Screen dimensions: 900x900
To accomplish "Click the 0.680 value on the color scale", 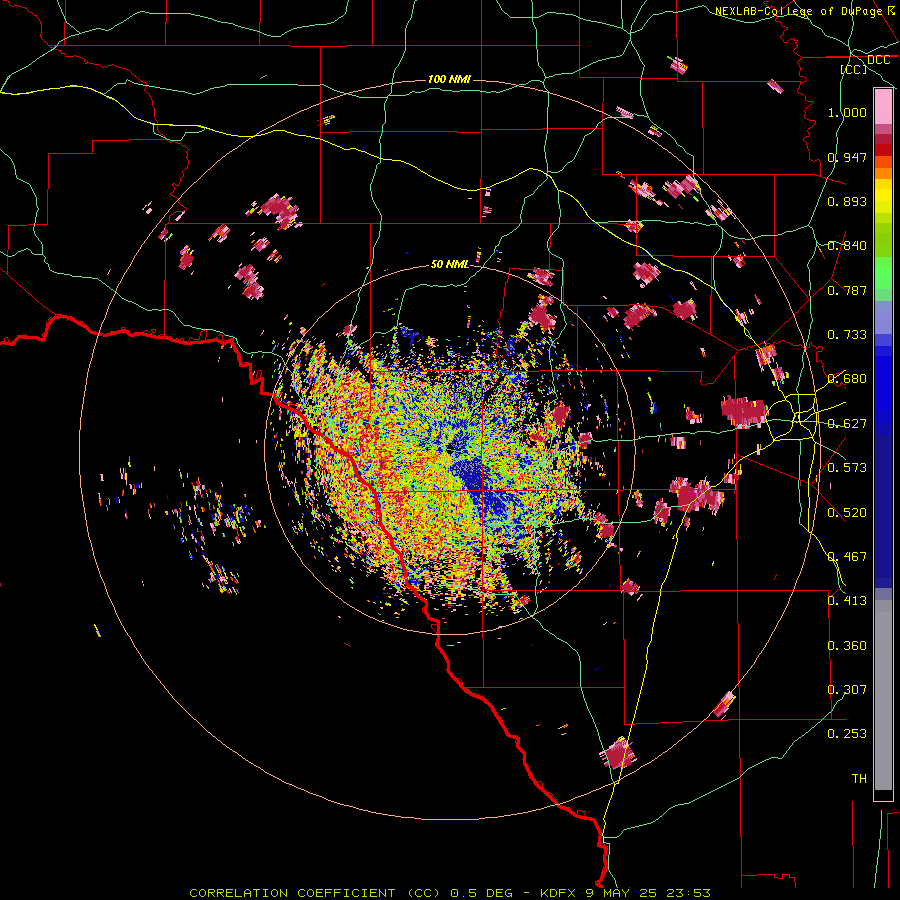I will click(847, 379).
